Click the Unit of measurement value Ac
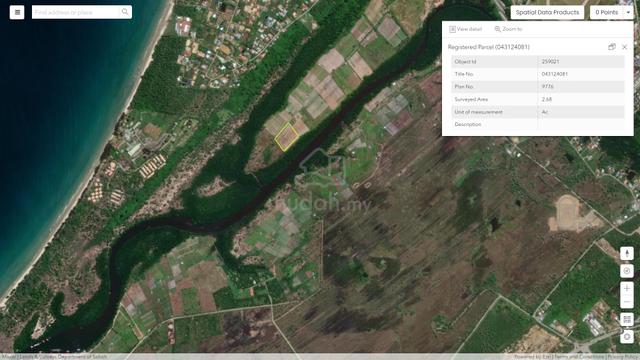 pos(544,112)
